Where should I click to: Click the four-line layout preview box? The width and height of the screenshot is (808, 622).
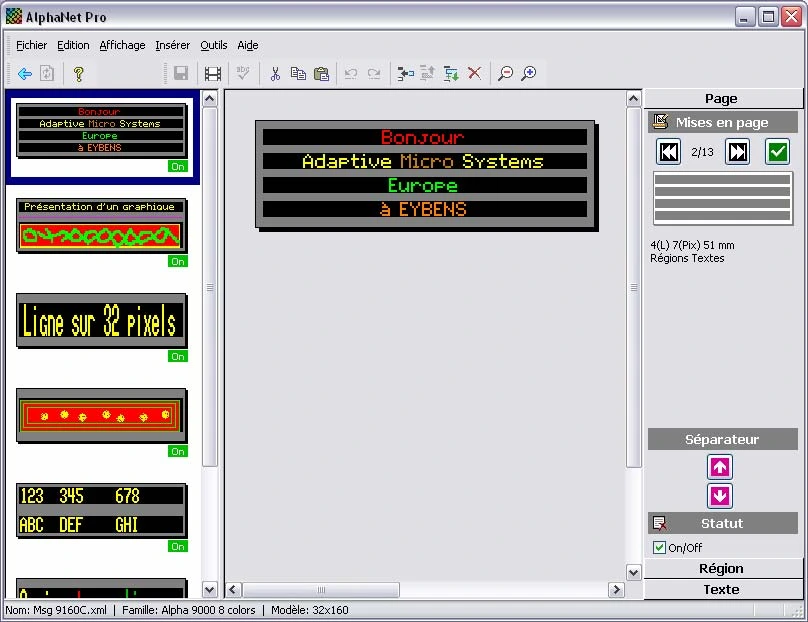point(722,198)
